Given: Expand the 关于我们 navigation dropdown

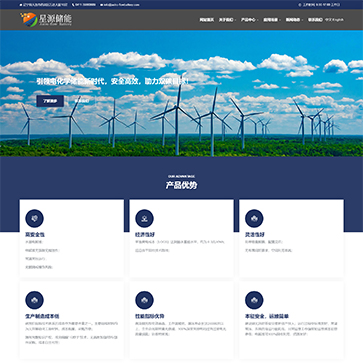Looking at the screenshot, I should pyautogui.click(x=227, y=20).
